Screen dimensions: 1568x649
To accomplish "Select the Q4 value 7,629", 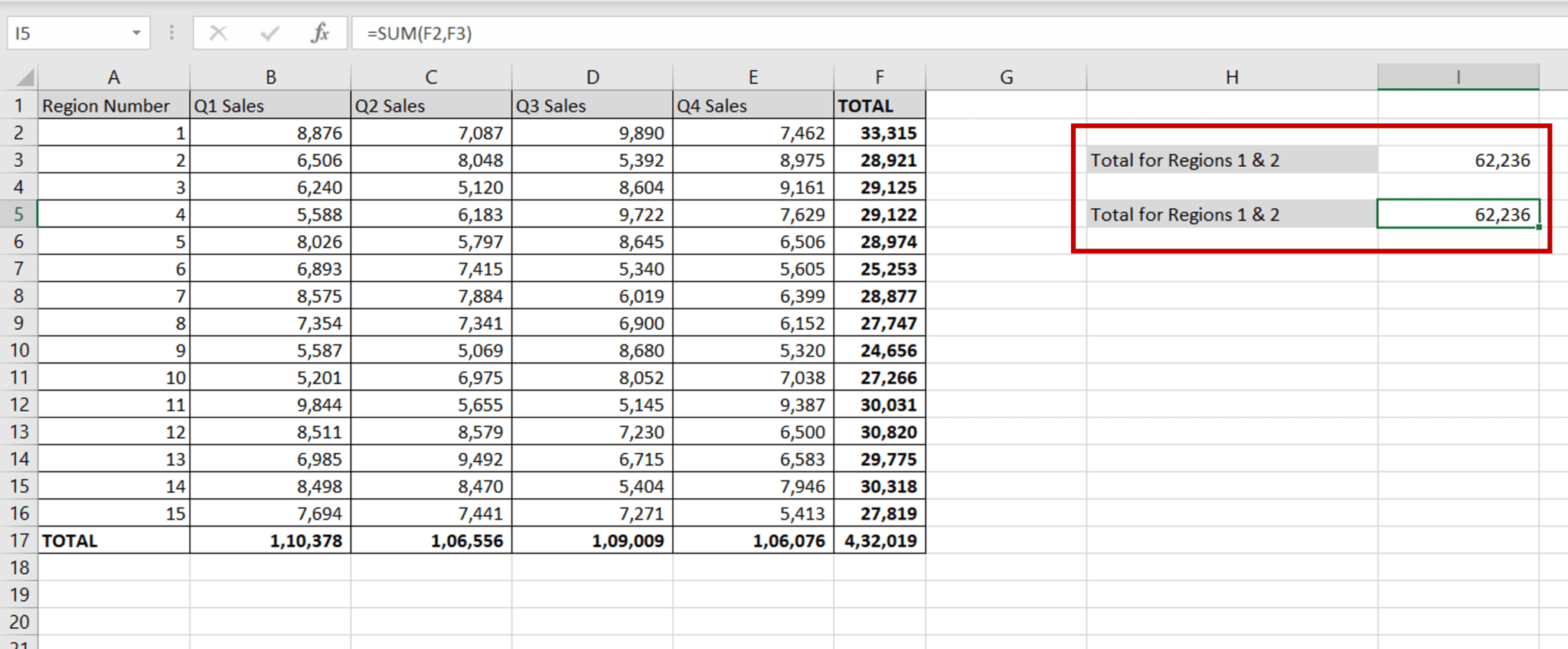I will [x=753, y=214].
